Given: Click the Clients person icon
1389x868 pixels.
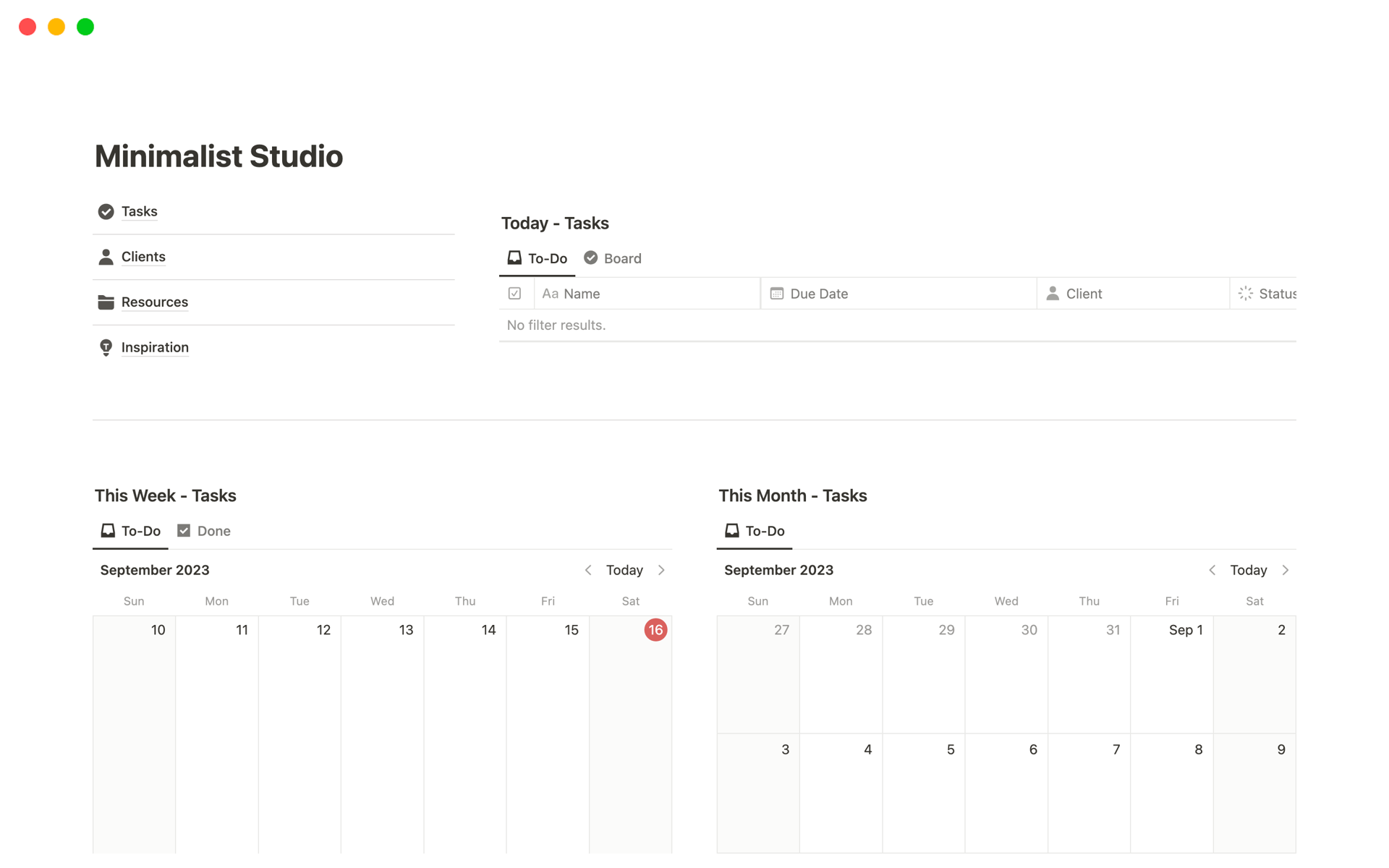Looking at the screenshot, I should (x=106, y=257).
